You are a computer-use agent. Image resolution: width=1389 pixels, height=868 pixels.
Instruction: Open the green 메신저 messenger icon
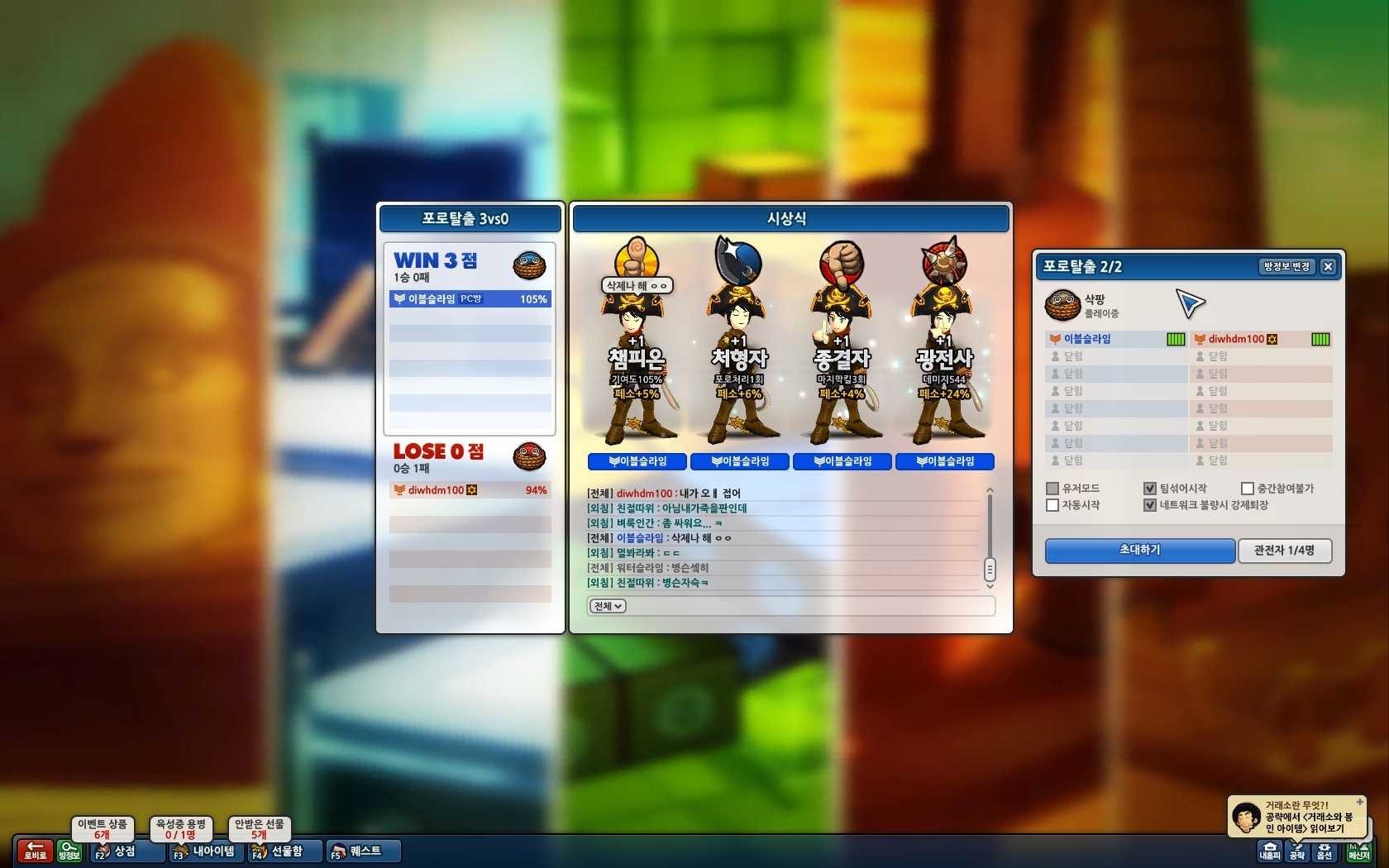1358,851
